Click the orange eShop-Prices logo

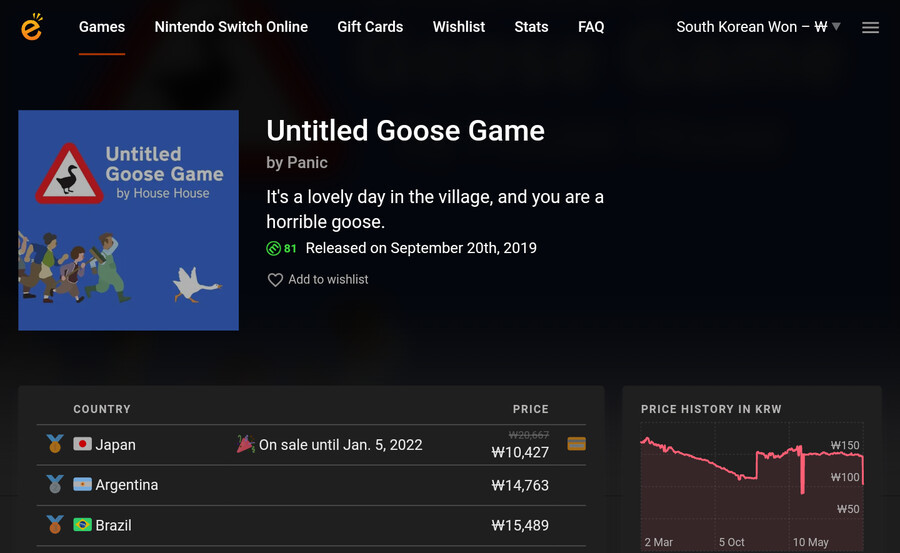coord(32,26)
